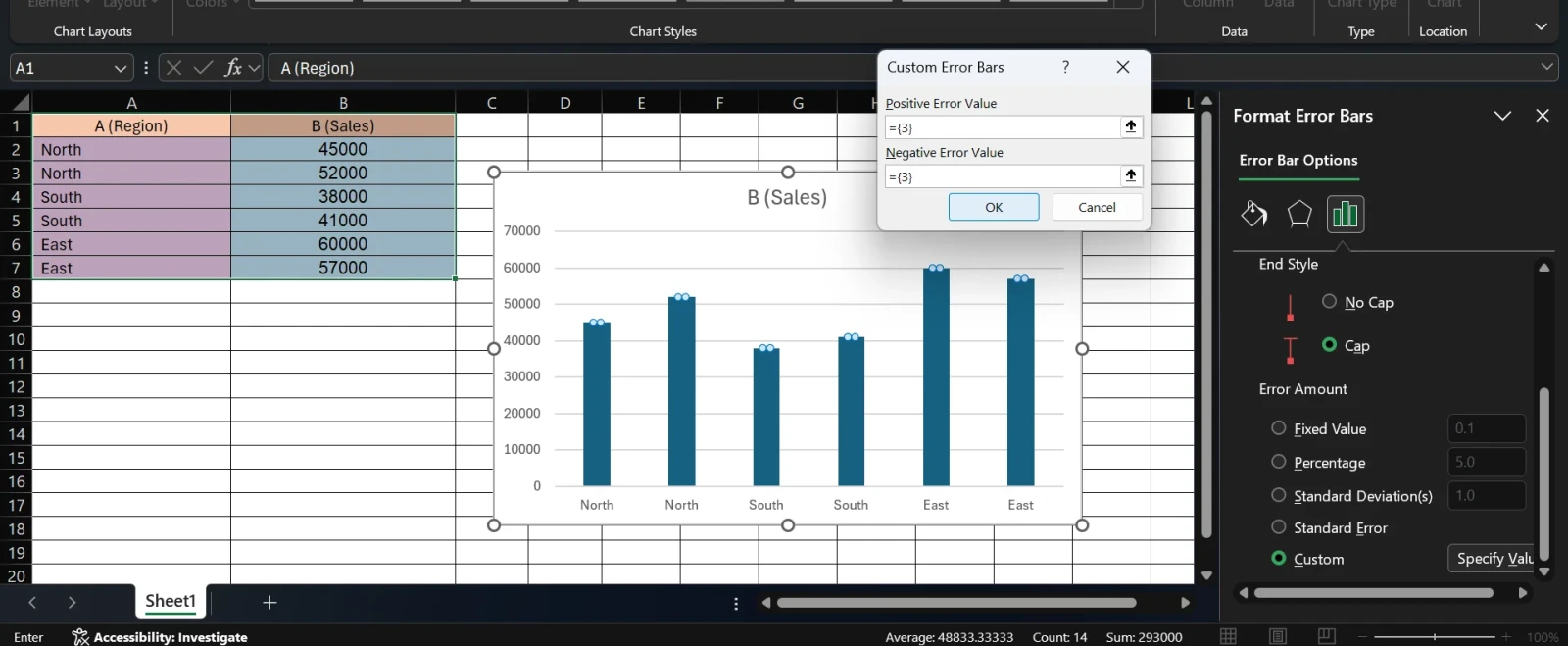Open Format Error Bars pane options chevron
1568x646 pixels.
point(1502,116)
